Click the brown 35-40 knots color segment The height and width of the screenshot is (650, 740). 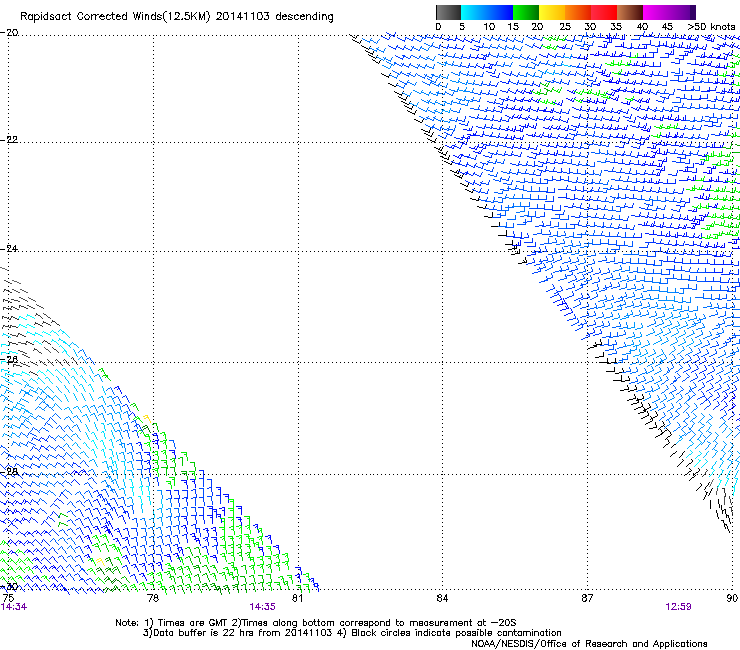630,12
